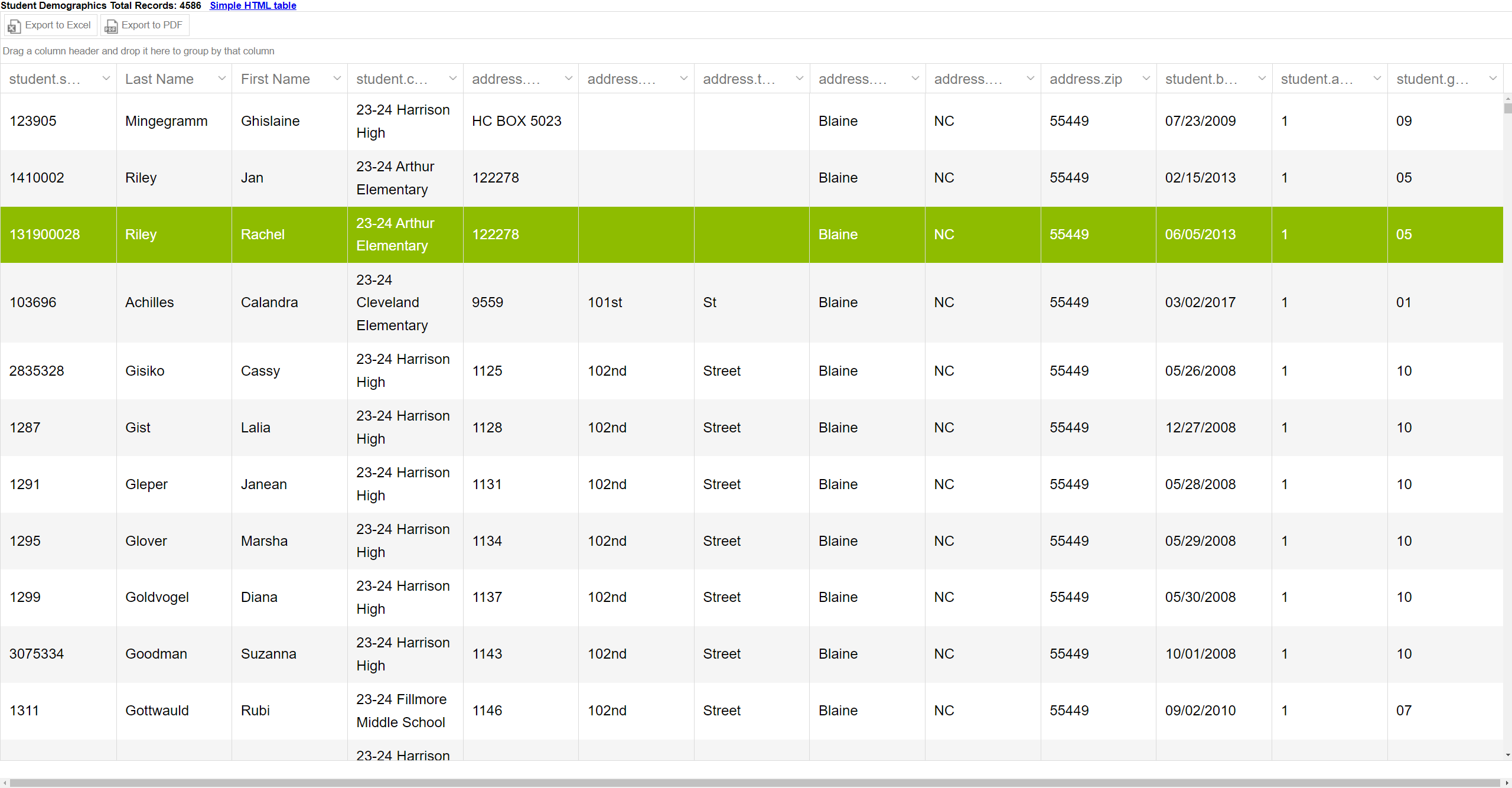The width and height of the screenshot is (1512, 788).
Task: Click the 23-24 Fillmore Middle School cell
Action: pyautogui.click(x=405, y=711)
